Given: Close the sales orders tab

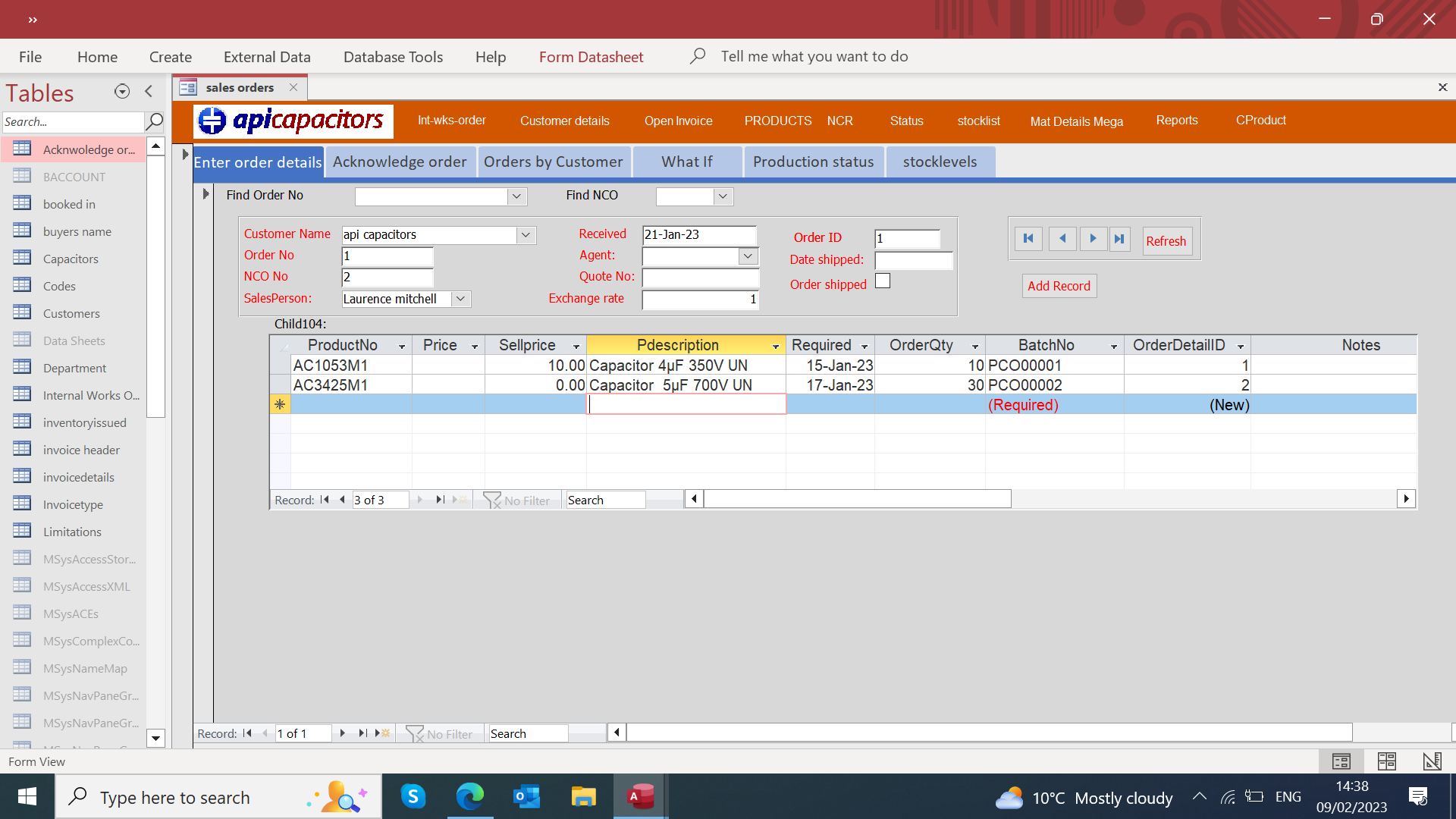Looking at the screenshot, I should (x=293, y=87).
